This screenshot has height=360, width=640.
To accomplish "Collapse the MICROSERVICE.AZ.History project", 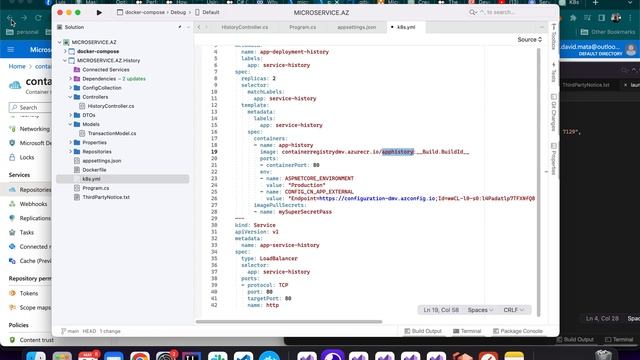I will [65, 60].
